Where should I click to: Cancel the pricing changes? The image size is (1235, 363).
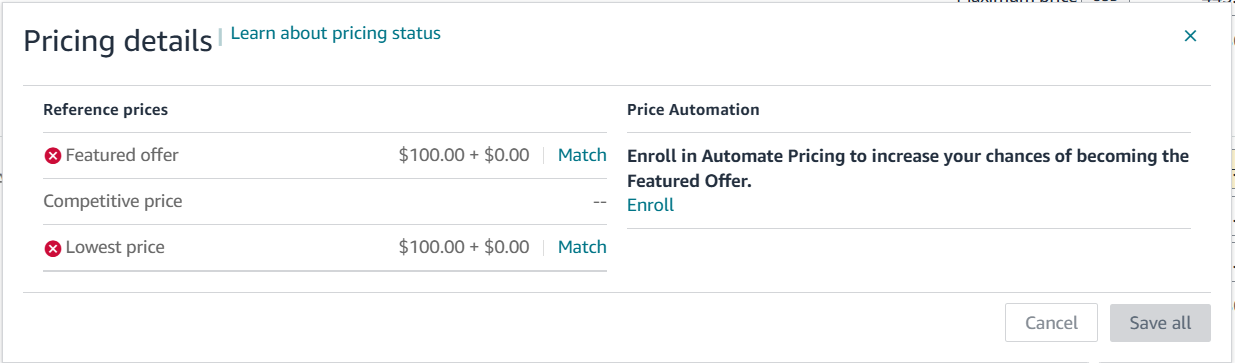tap(1051, 323)
